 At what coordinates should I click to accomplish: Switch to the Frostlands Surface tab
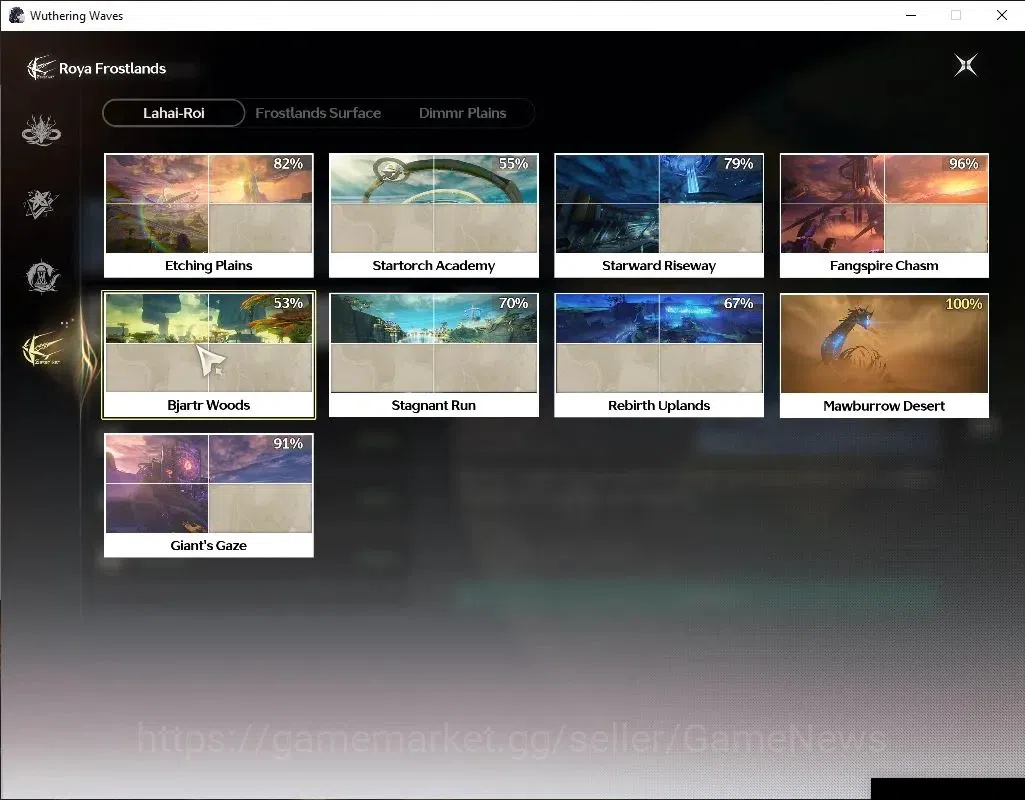pyautogui.click(x=318, y=113)
